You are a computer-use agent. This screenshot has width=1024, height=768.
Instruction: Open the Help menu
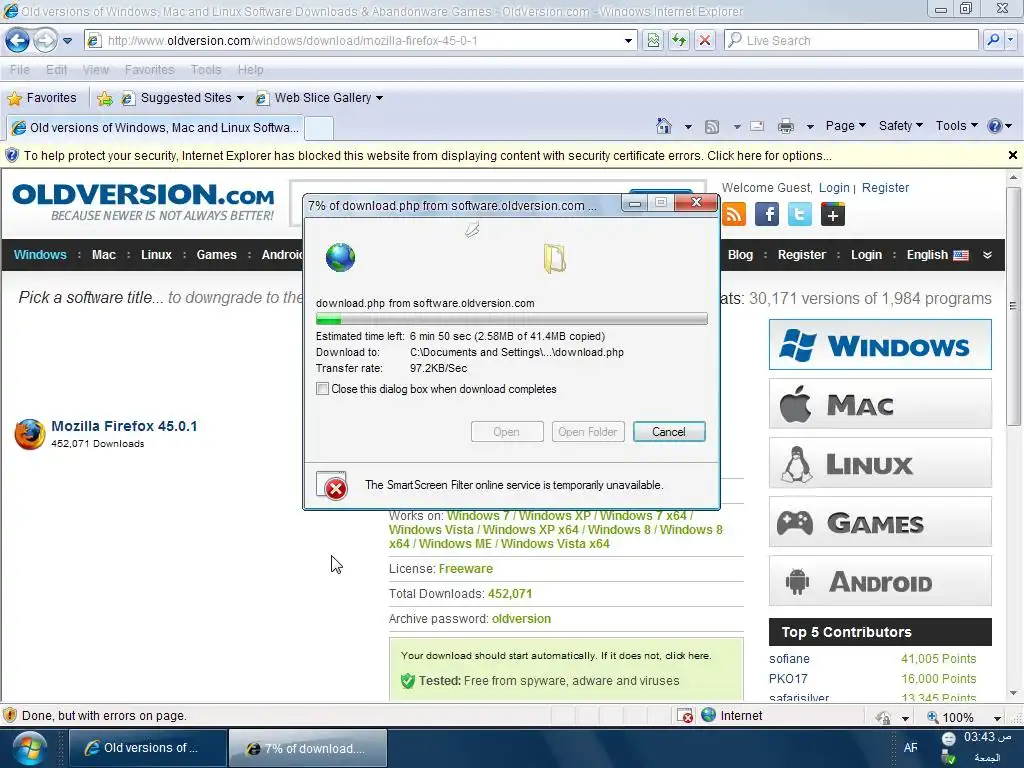coord(250,69)
